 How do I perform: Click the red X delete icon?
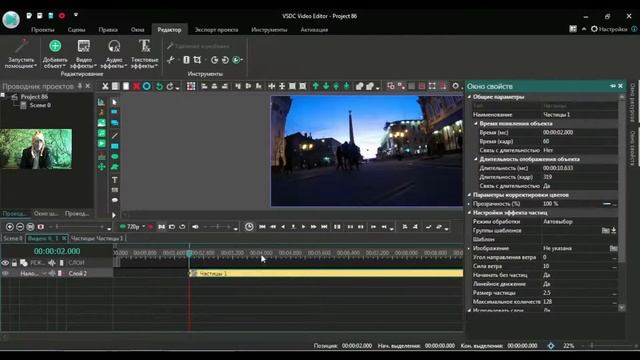tap(136, 86)
